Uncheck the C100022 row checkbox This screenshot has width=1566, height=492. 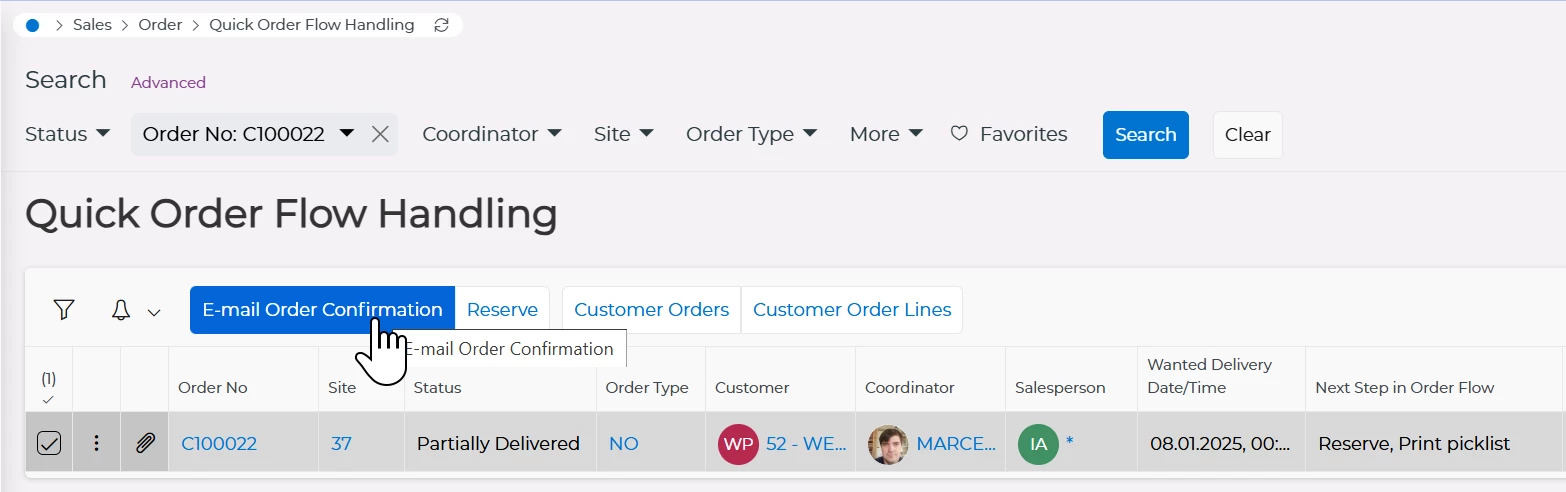click(48, 443)
